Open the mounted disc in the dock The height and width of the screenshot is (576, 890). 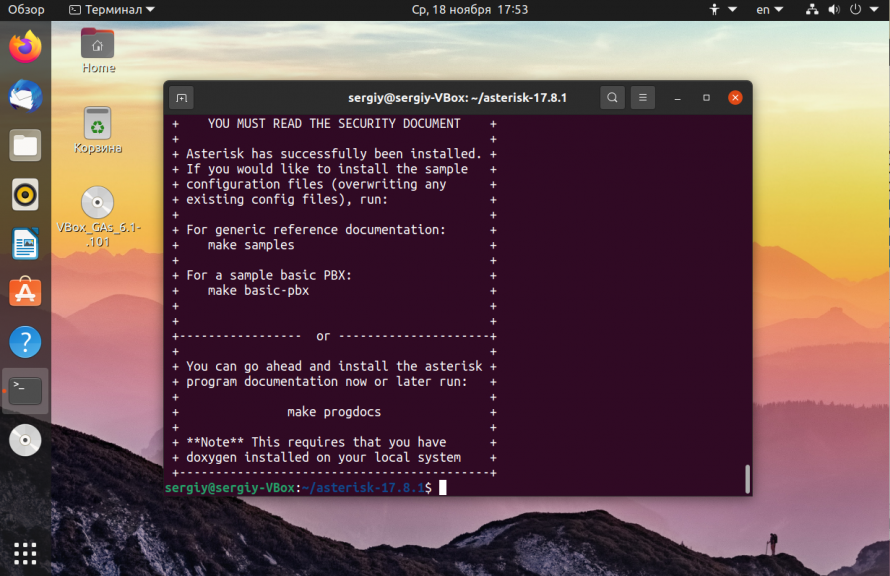[x=25, y=440]
